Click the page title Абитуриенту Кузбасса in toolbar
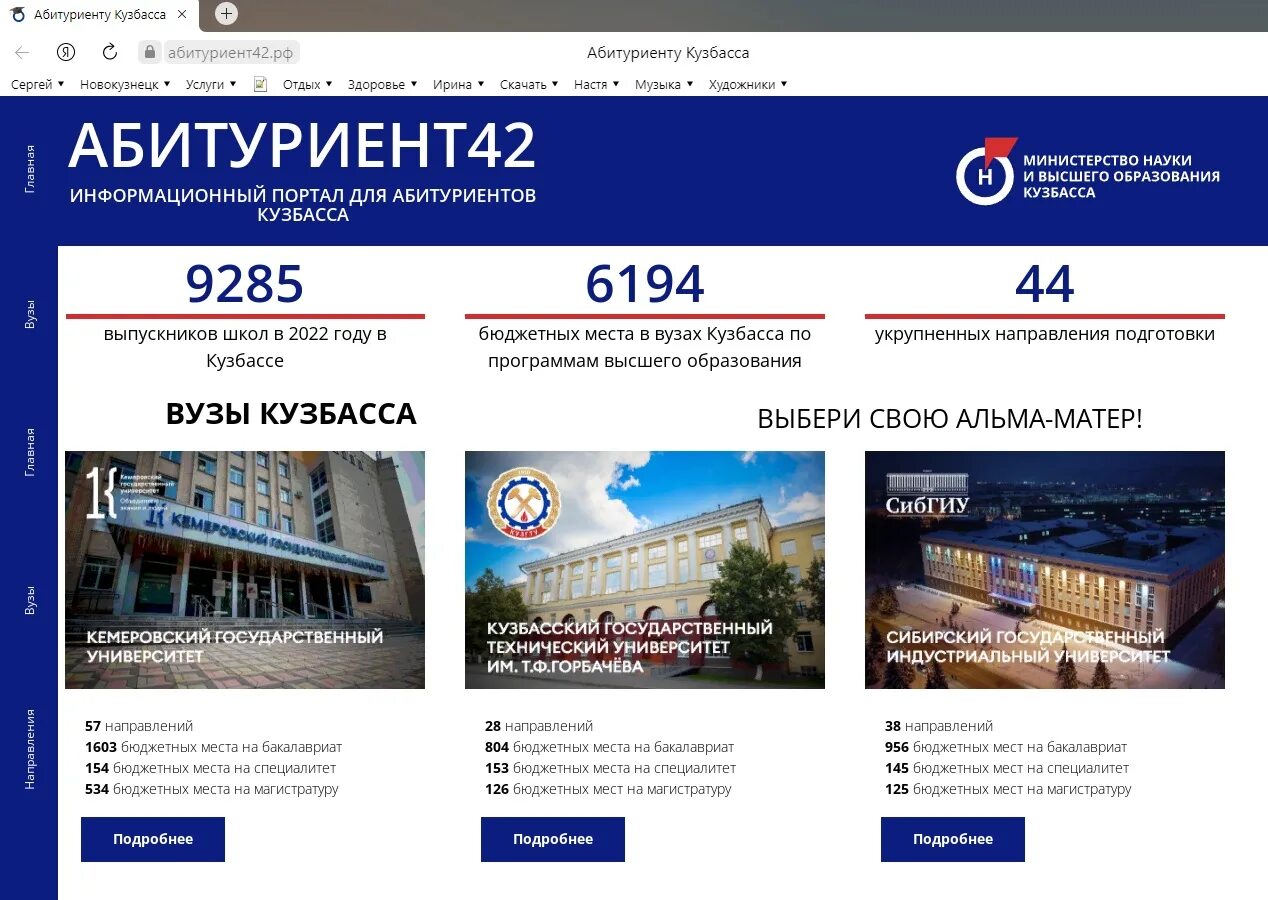The image size is (1268, 900). [668, 53]
